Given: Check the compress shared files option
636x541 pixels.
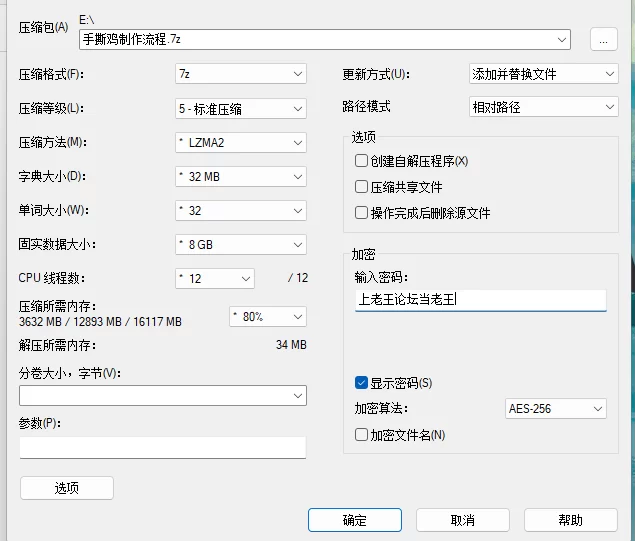Looking at the screenshot, I should 361,187.
